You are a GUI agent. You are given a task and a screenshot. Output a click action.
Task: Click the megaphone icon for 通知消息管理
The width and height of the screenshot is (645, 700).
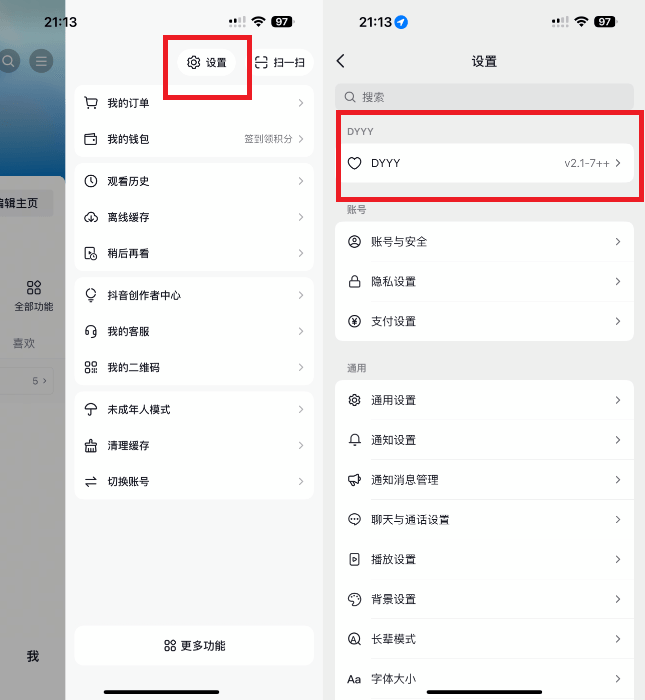point(354,480)
